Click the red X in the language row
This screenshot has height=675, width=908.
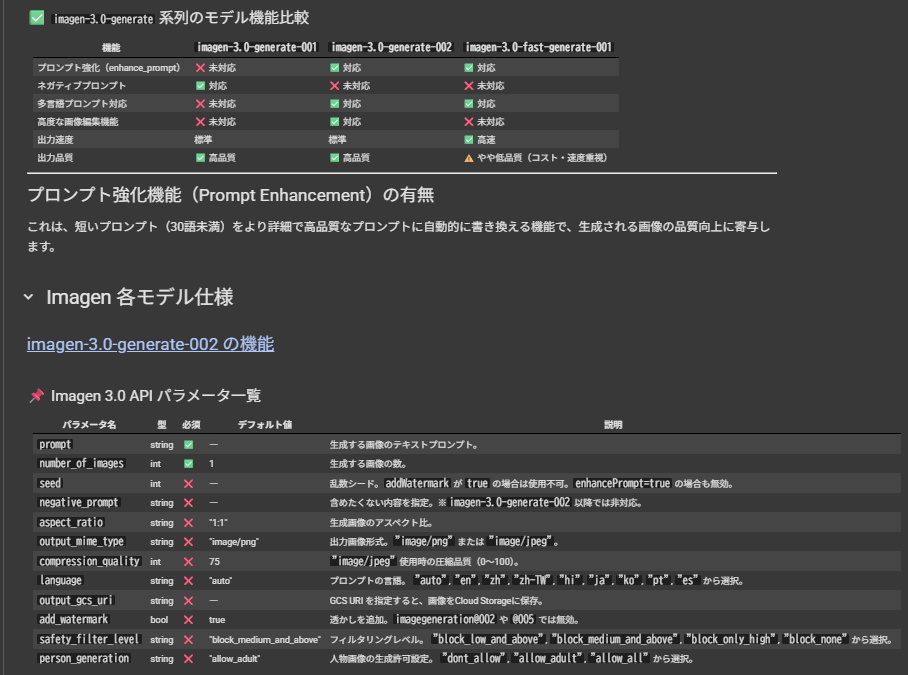[x=189, y=581]
